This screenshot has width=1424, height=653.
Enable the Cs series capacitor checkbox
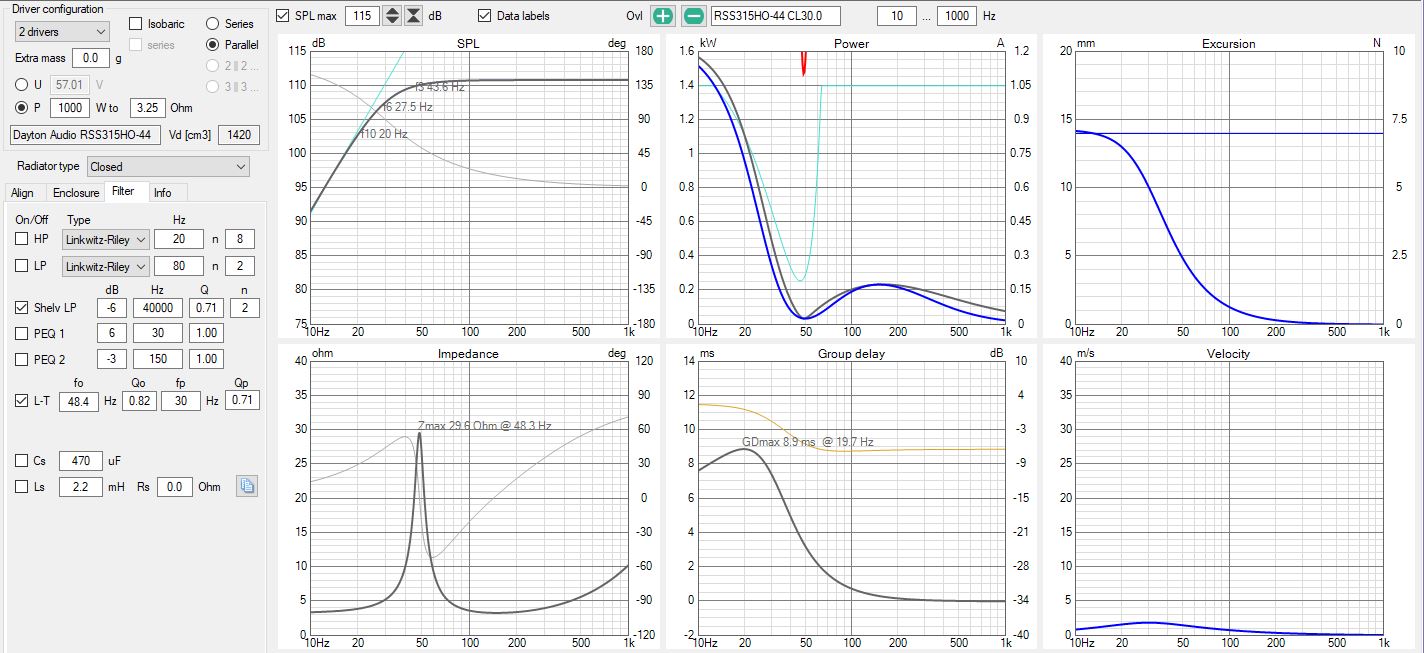pyautogui.click(x=22, y=461)
